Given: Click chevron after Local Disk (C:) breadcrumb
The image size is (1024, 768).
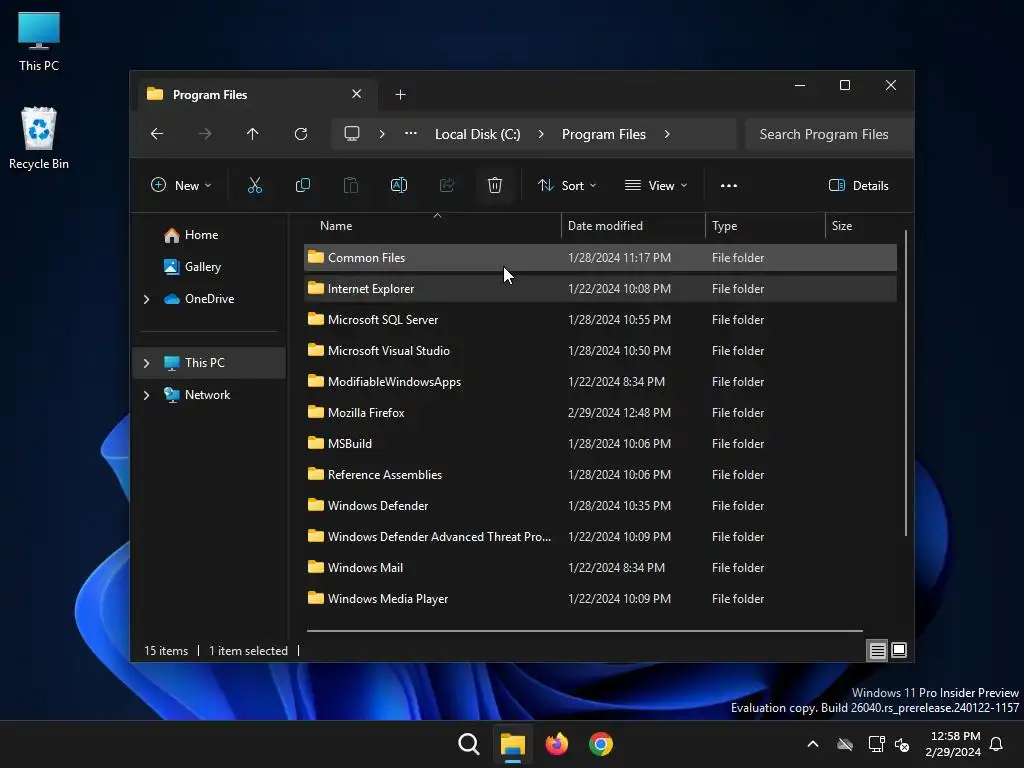Looking at the screenshot, I should [x=541, y=134].
